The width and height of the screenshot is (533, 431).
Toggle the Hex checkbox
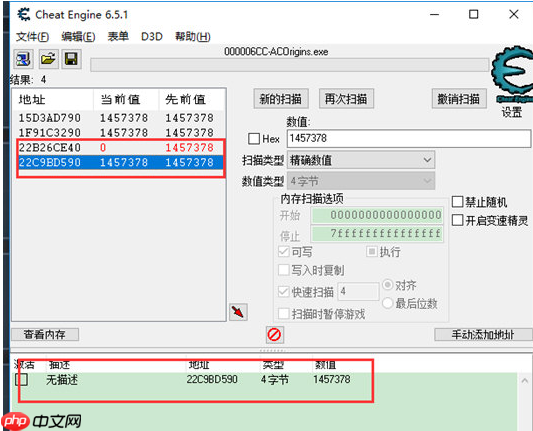click(254, 139)
